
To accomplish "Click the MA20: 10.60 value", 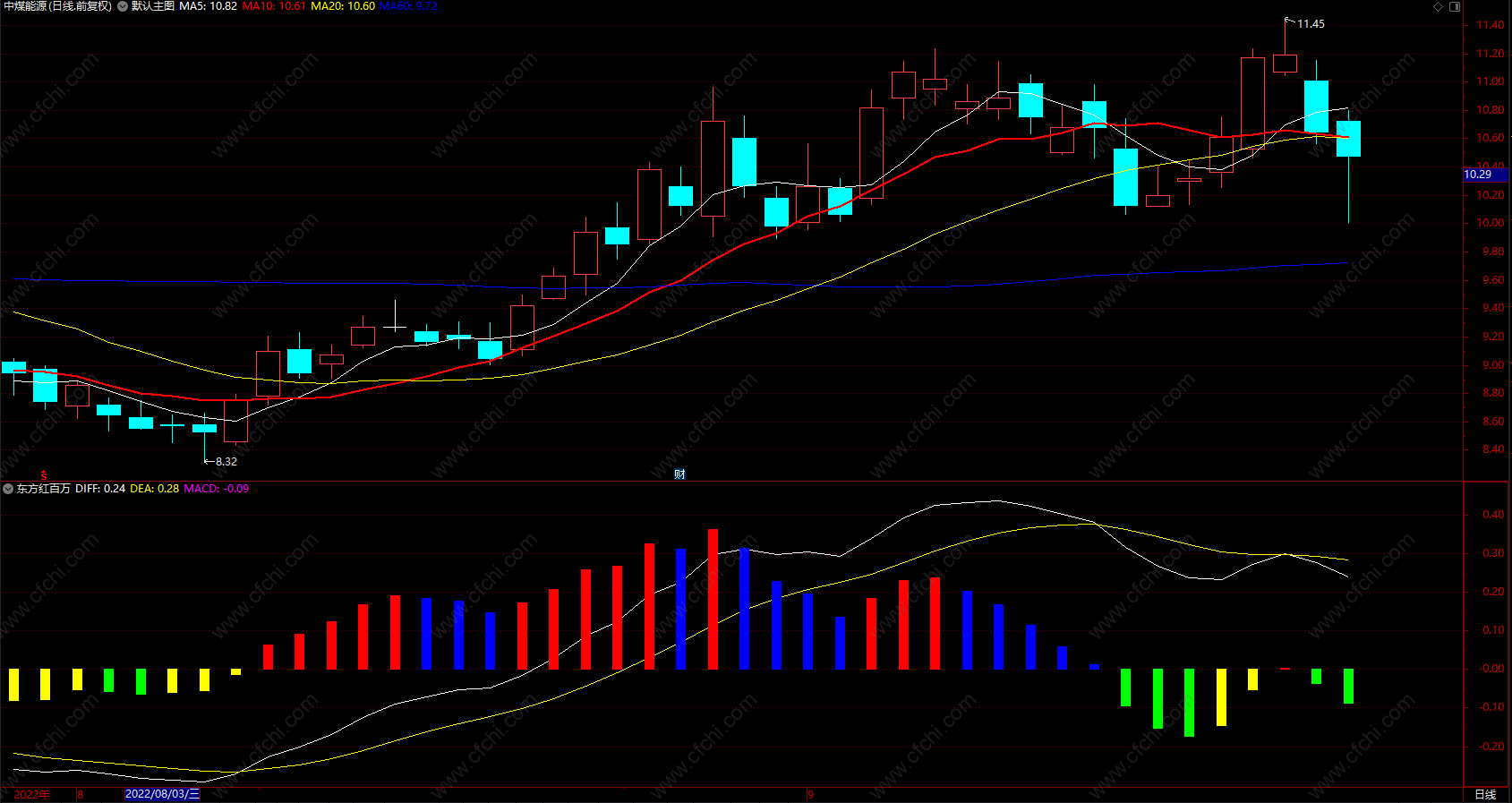I will (343, 6).
